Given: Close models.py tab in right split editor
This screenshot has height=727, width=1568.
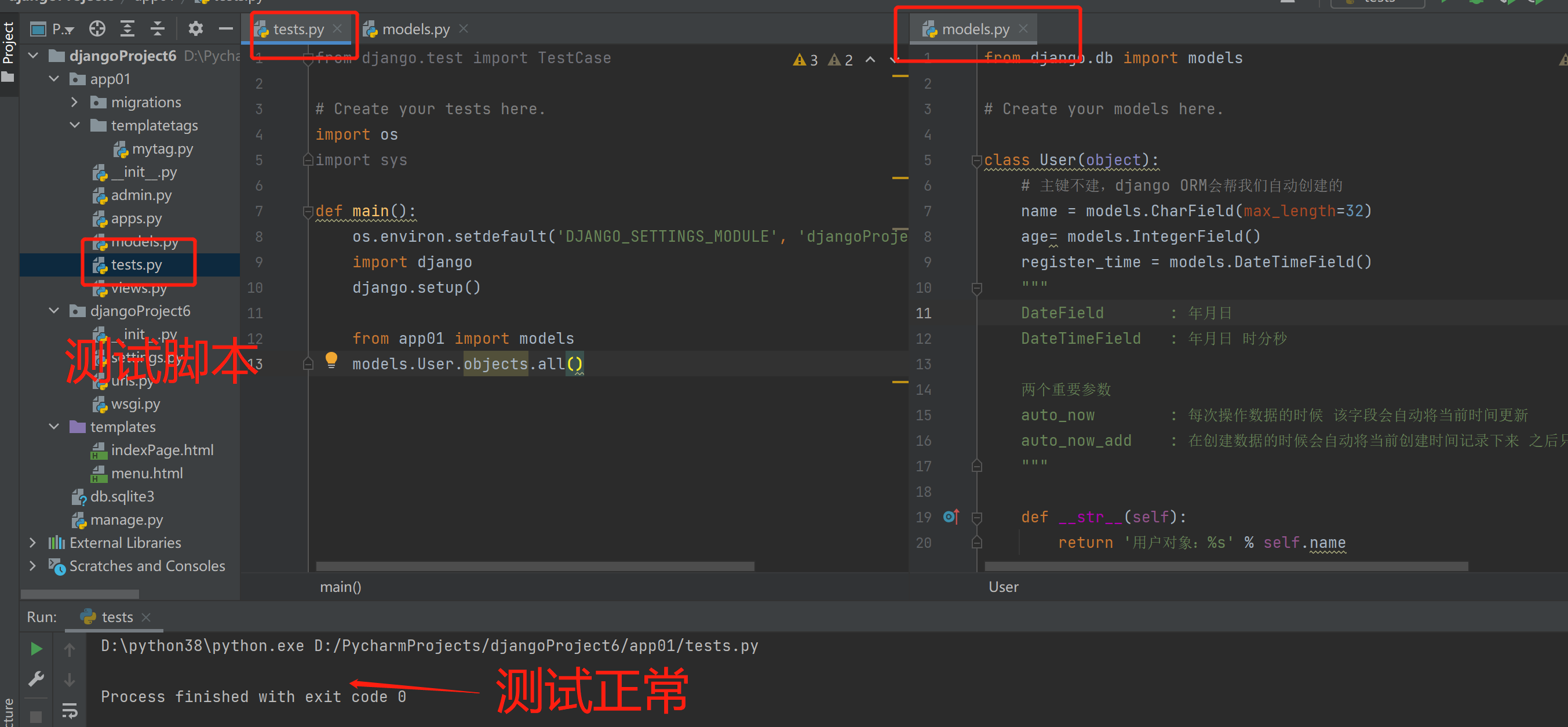Looking at the screenshot, I should coord(1023,28).
